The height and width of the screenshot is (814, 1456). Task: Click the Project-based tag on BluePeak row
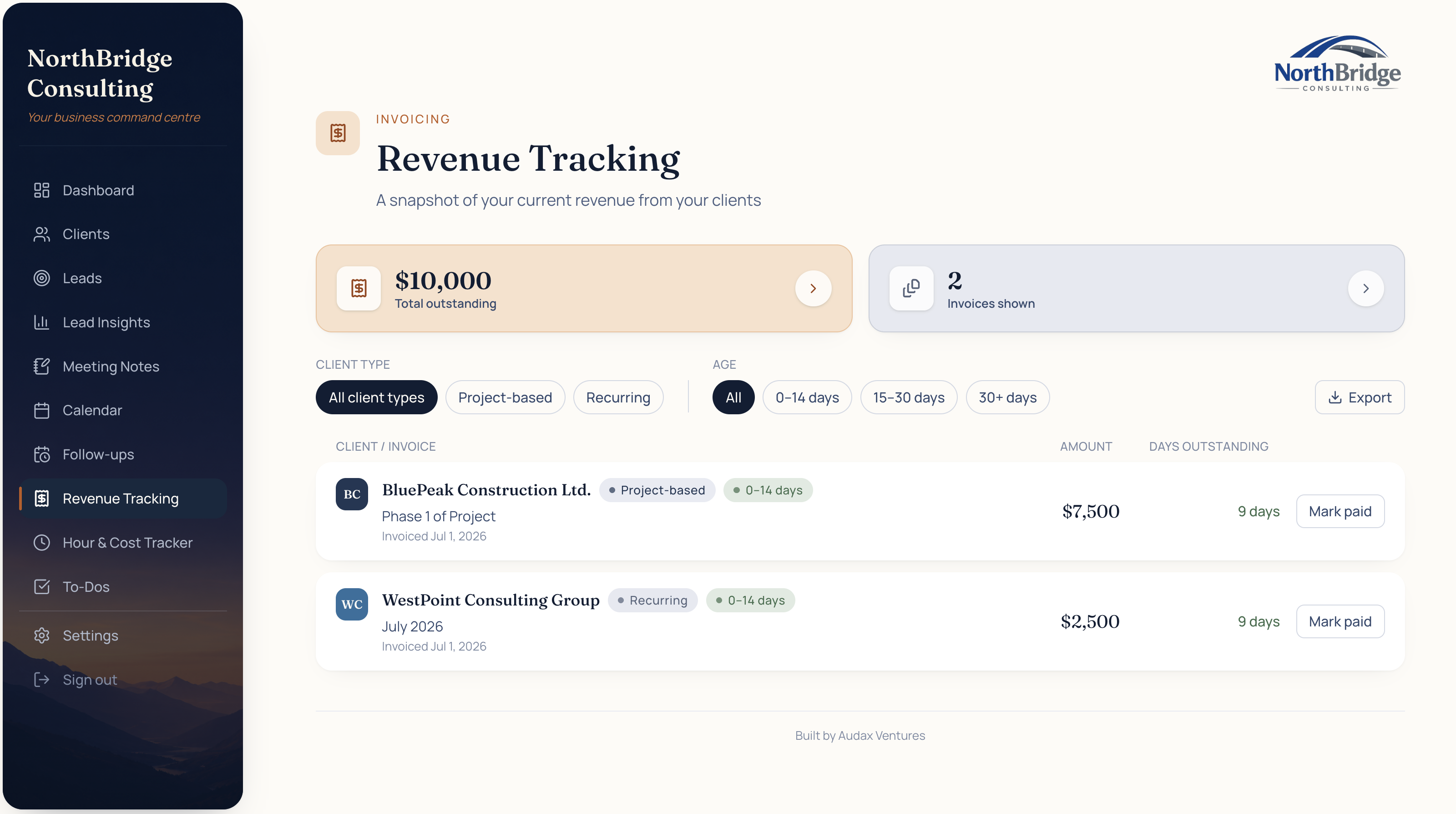657,490
